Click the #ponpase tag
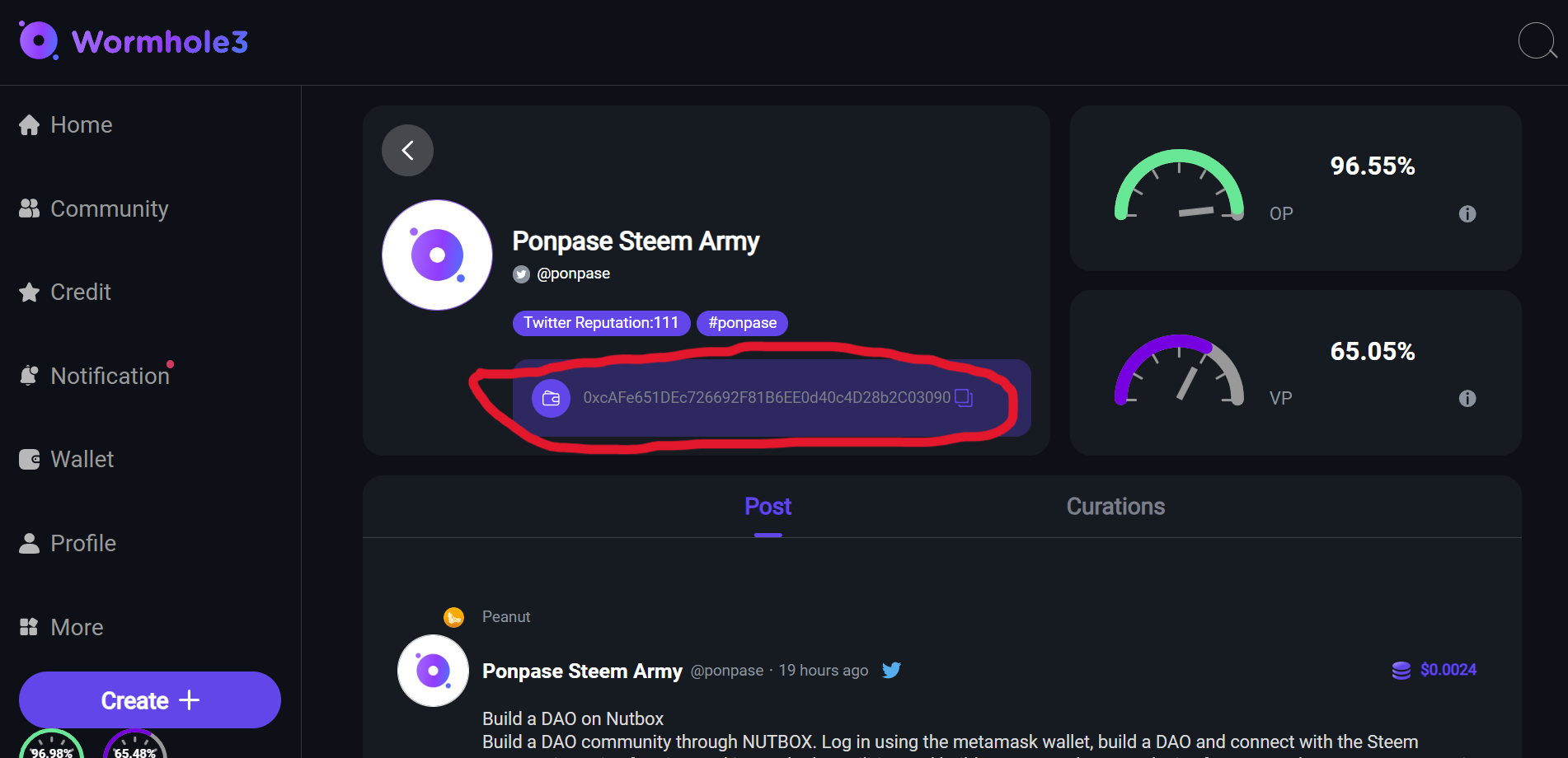This screenshot has height=758, width=1568. click(741, 323)
